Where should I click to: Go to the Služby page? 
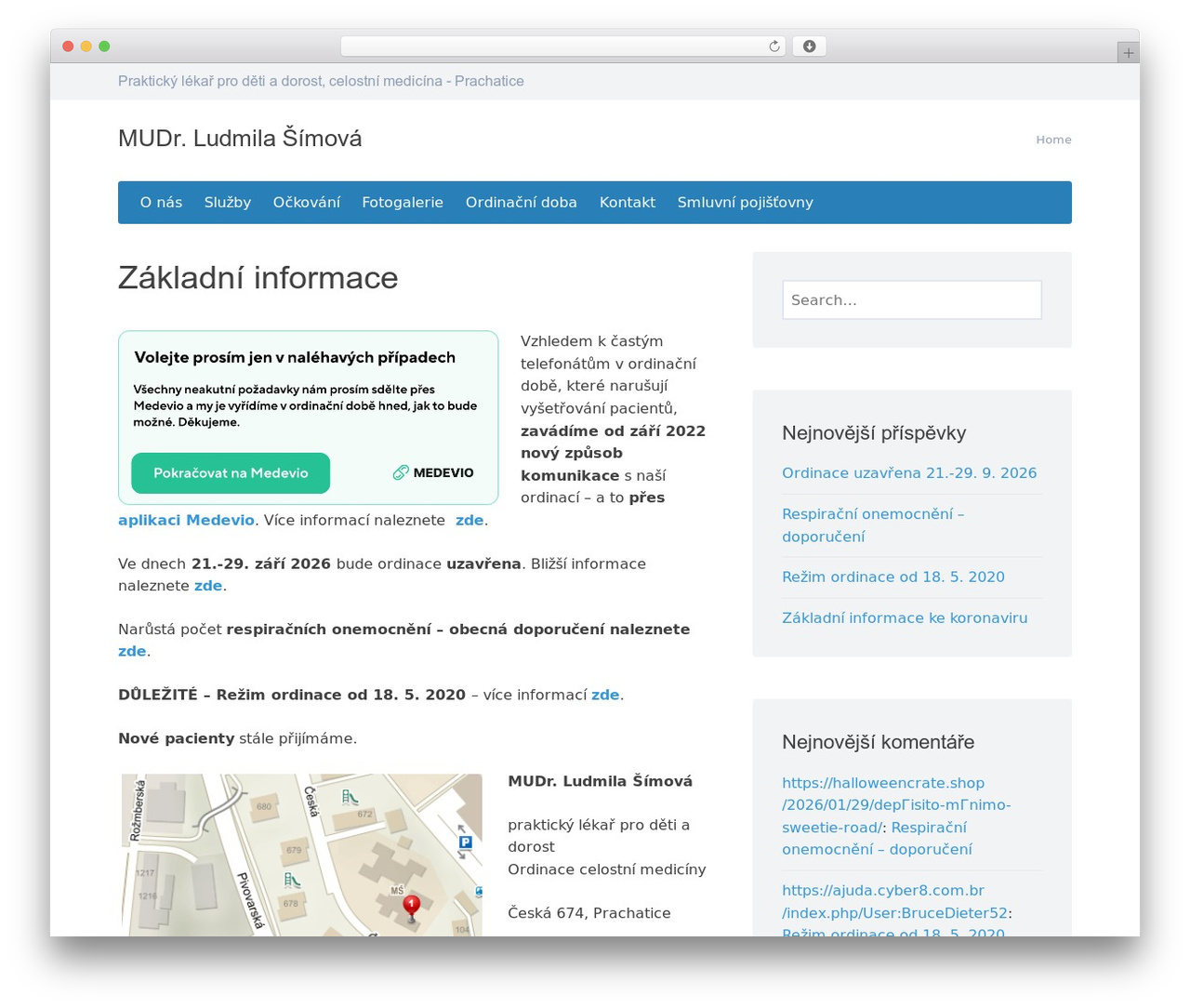228,203
